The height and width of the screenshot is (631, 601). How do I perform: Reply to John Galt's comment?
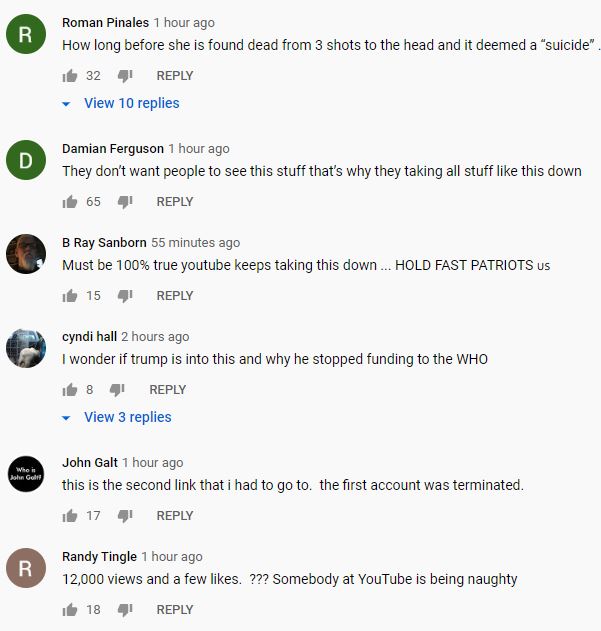point(175,516)
